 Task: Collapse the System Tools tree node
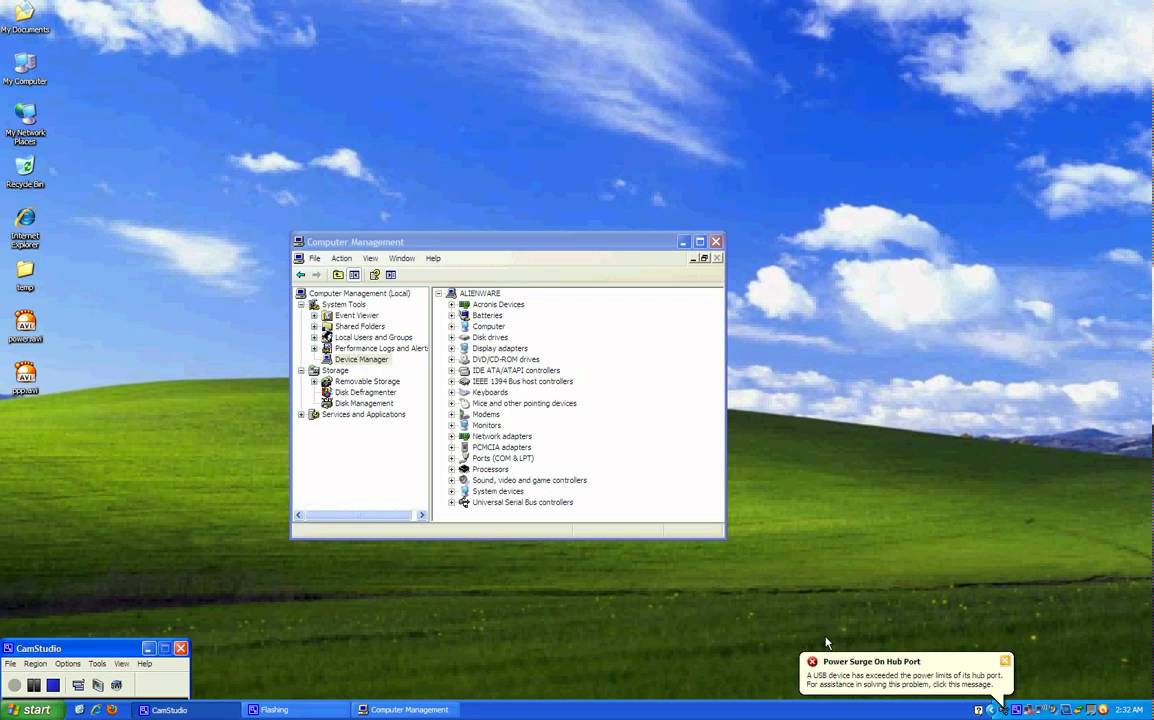301,304
